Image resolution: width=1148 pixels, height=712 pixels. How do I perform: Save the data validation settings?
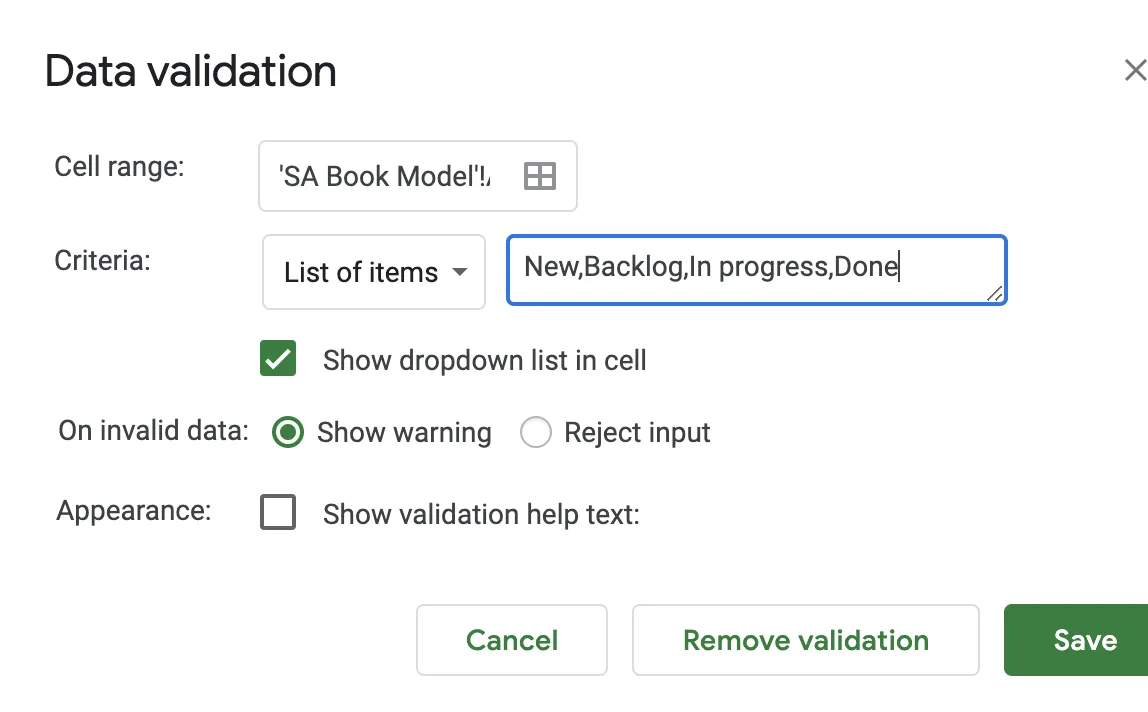1084,640
